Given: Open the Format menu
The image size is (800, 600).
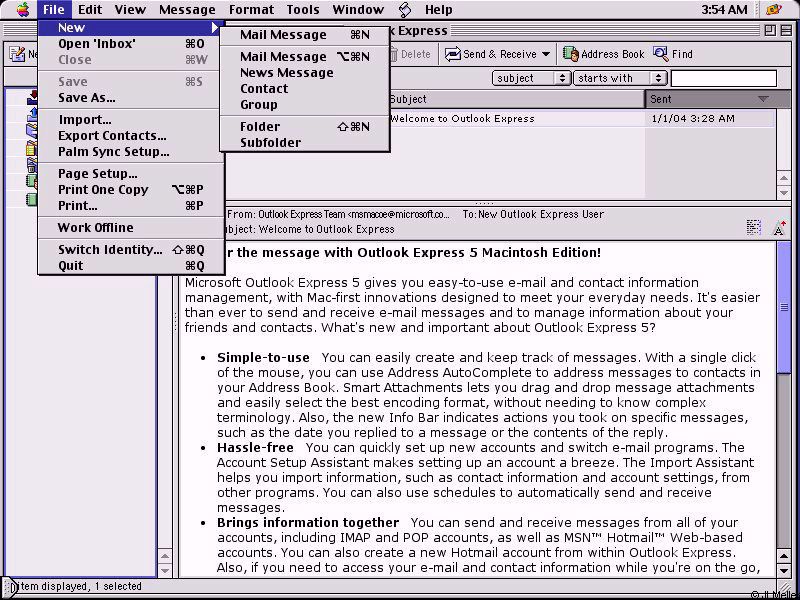Looking at the screenshot, I should coord(251,9).
